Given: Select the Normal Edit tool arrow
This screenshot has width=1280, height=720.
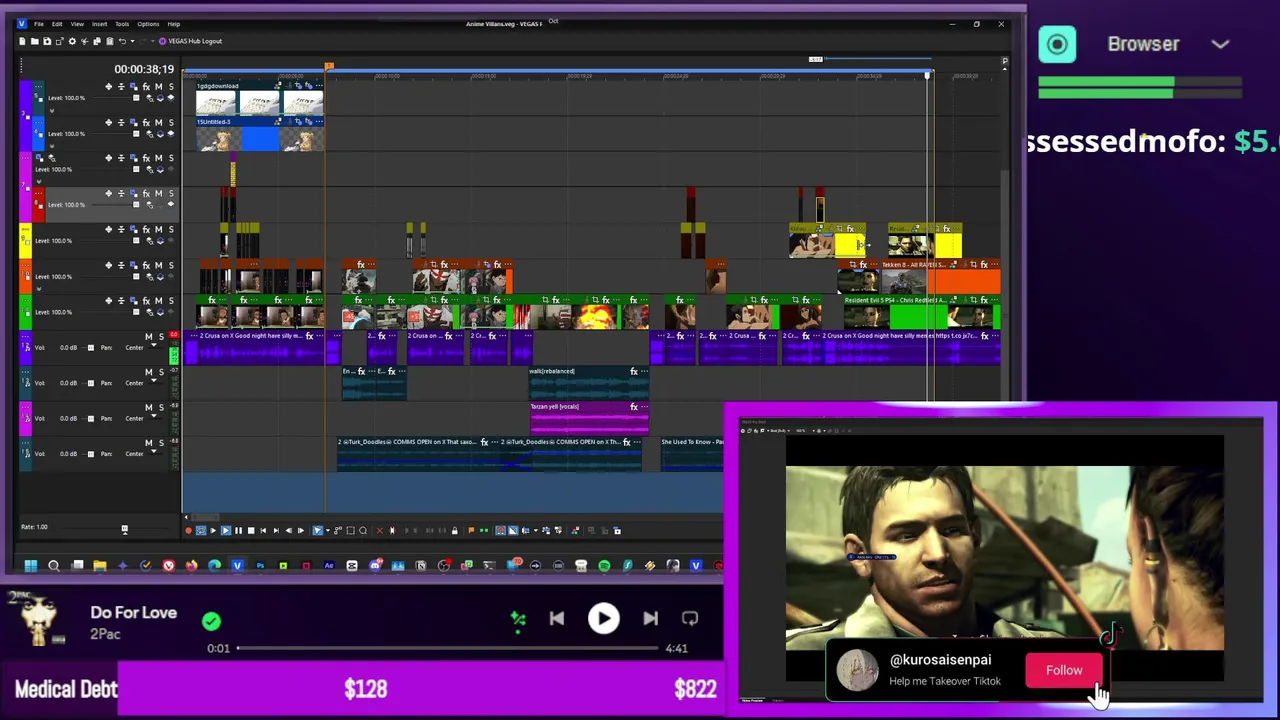Looking at the screenshot, I should (x=317, y=530).
